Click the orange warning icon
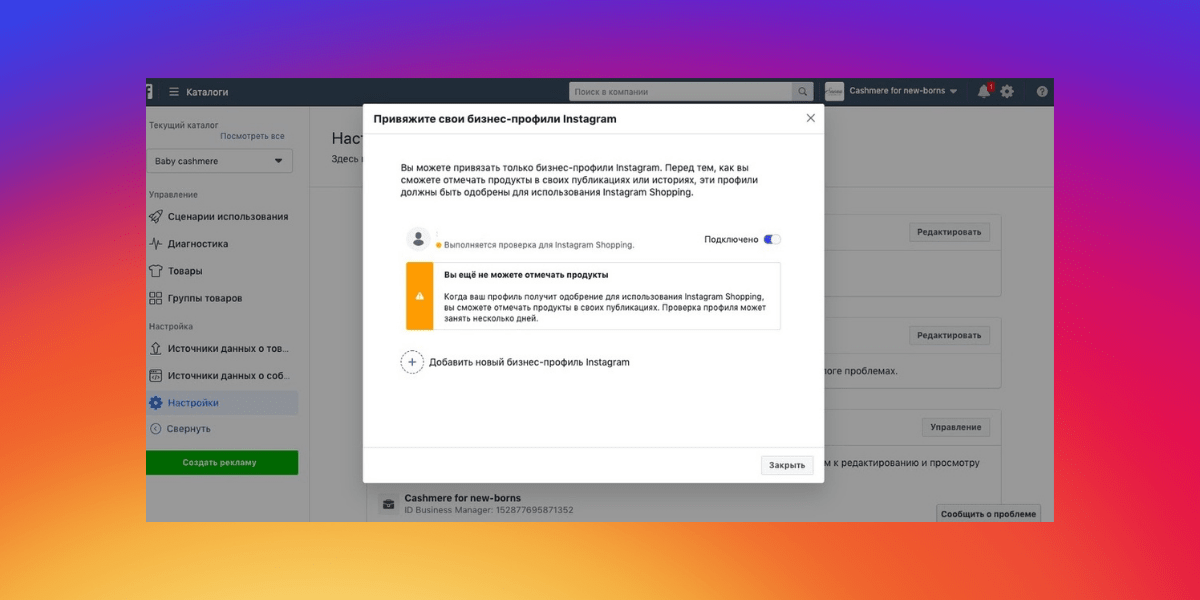 (x=420, y=296)
